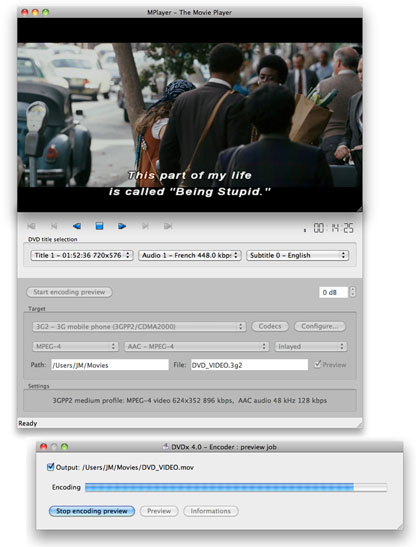Image resolution: width=416 pixels, height=547 pixels.
Task: Click the movie video frame
Action: [190, 115]
